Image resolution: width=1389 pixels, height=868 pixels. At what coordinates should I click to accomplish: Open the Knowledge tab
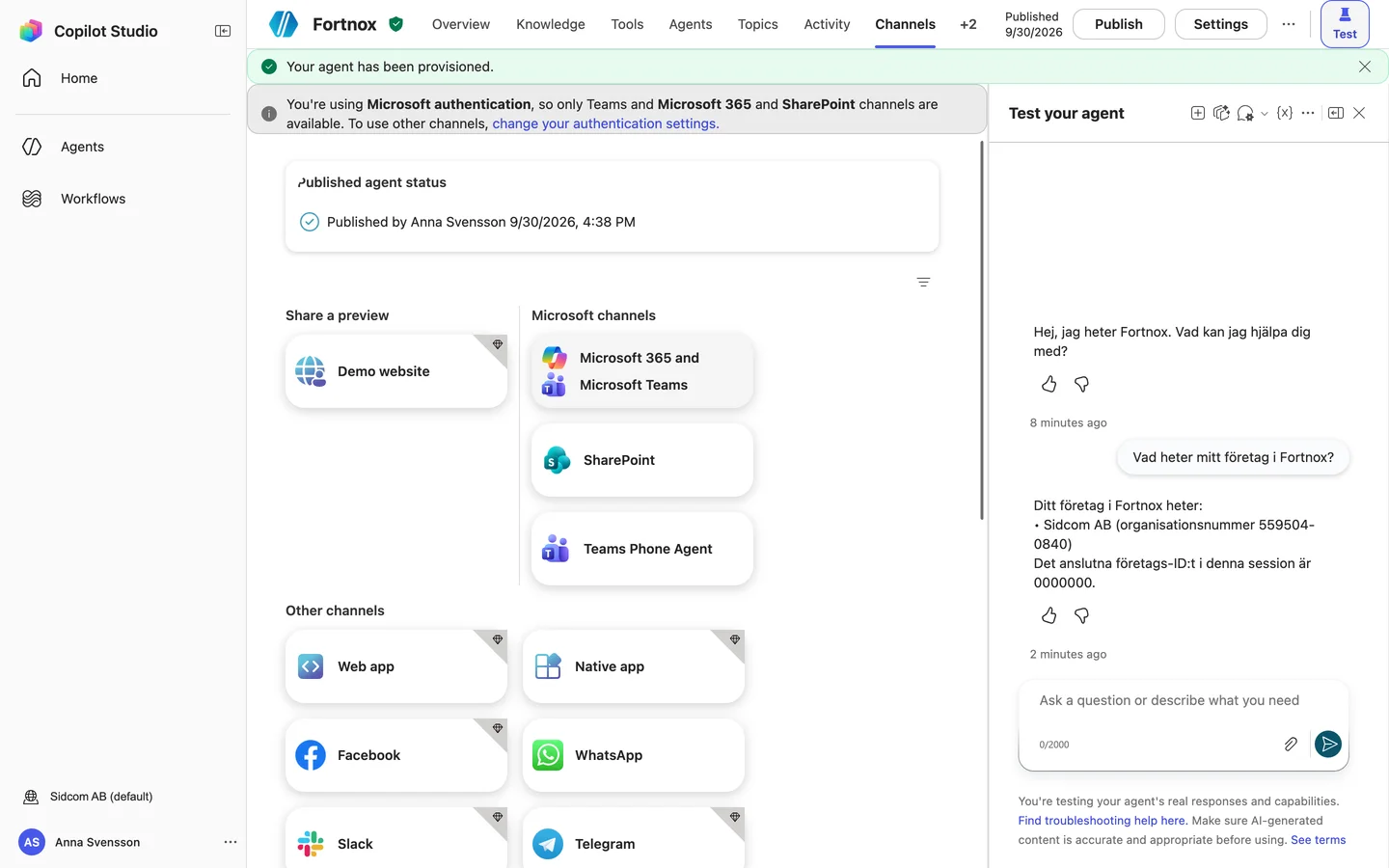[x=551, y=24]
